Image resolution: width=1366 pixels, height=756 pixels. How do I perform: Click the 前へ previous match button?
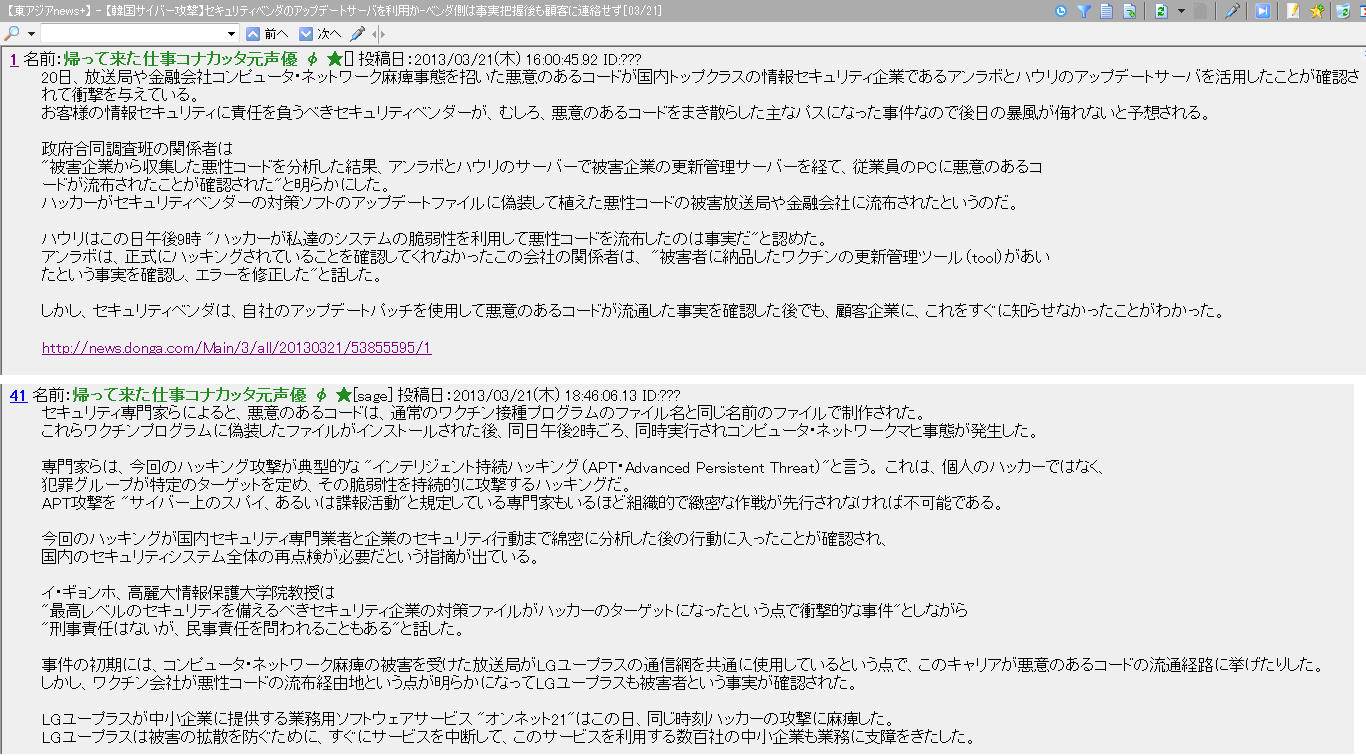268,34
